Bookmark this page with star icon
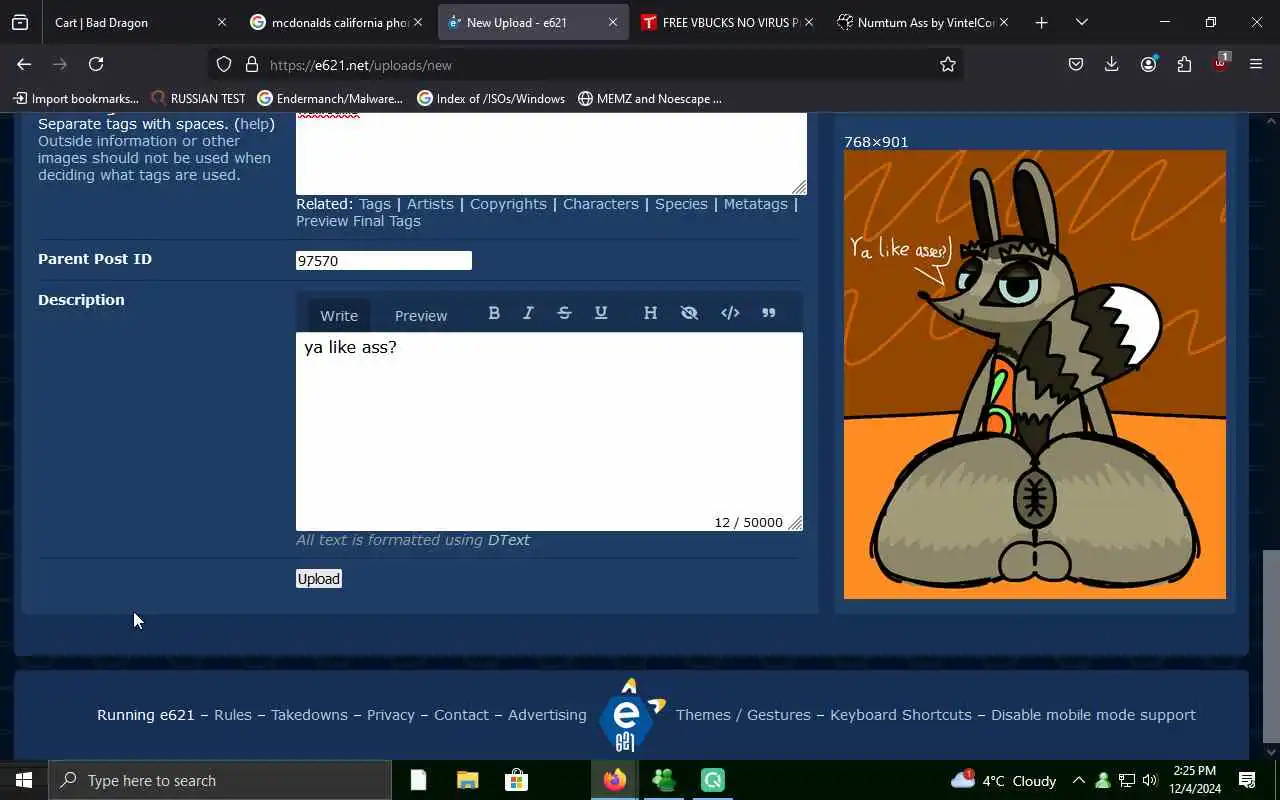The image size is (1280, 800). 948,64
